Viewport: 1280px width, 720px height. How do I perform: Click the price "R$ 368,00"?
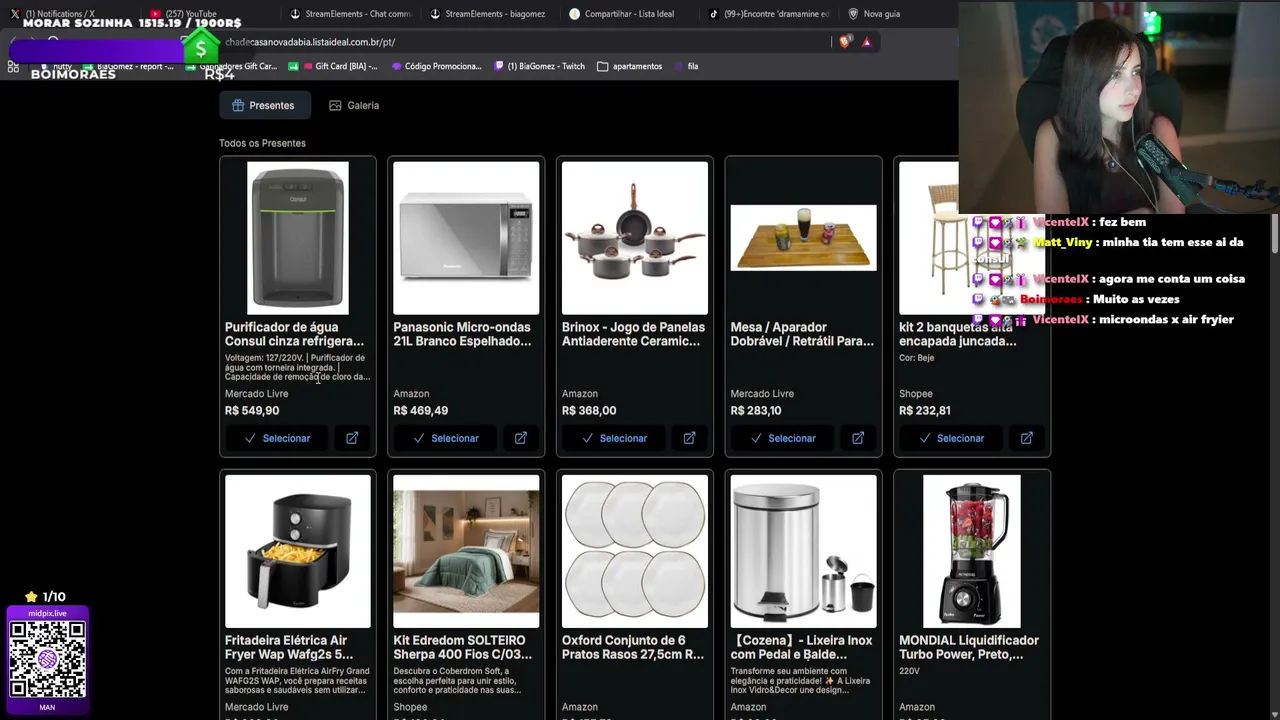tap(589, 411)
